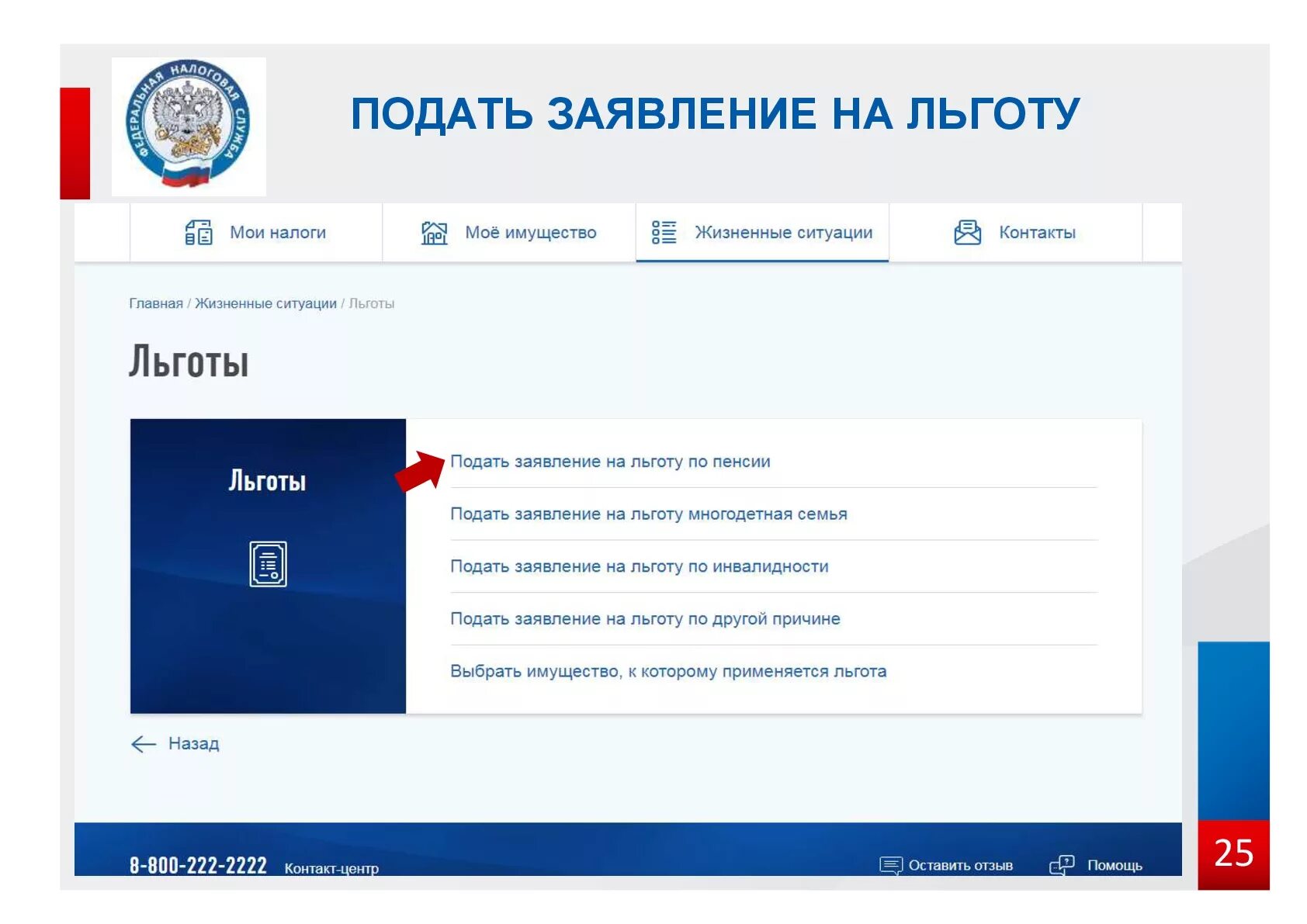
Task: Click the Моё имущество house icon
Action: pyautogui.click(x=434, y=232)
